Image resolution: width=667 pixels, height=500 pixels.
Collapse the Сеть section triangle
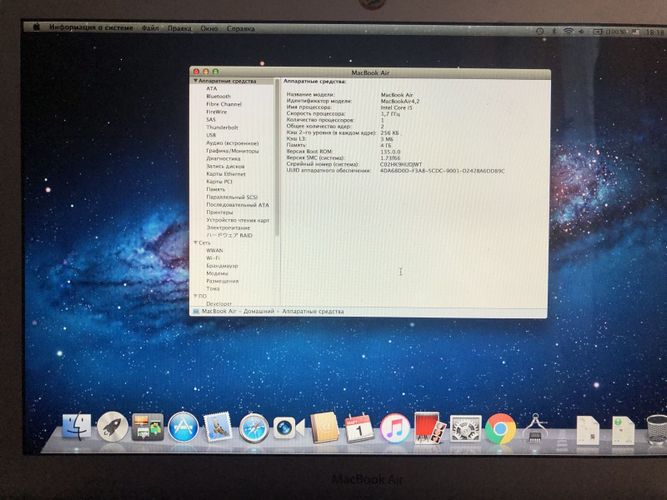coord(196,243)
